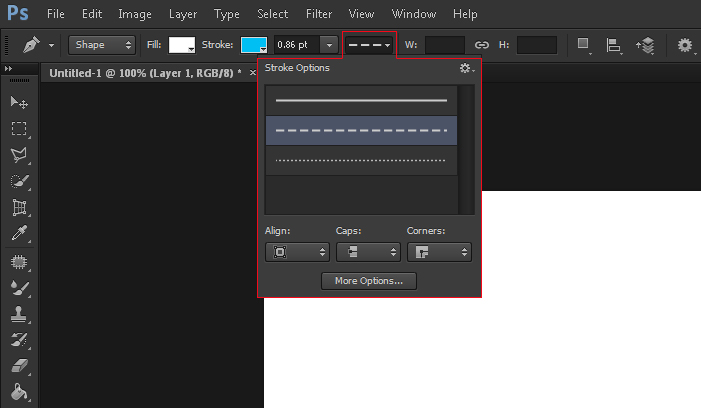Open the Help menu
Screen dimensions: 701x408
tap(465, 15)
